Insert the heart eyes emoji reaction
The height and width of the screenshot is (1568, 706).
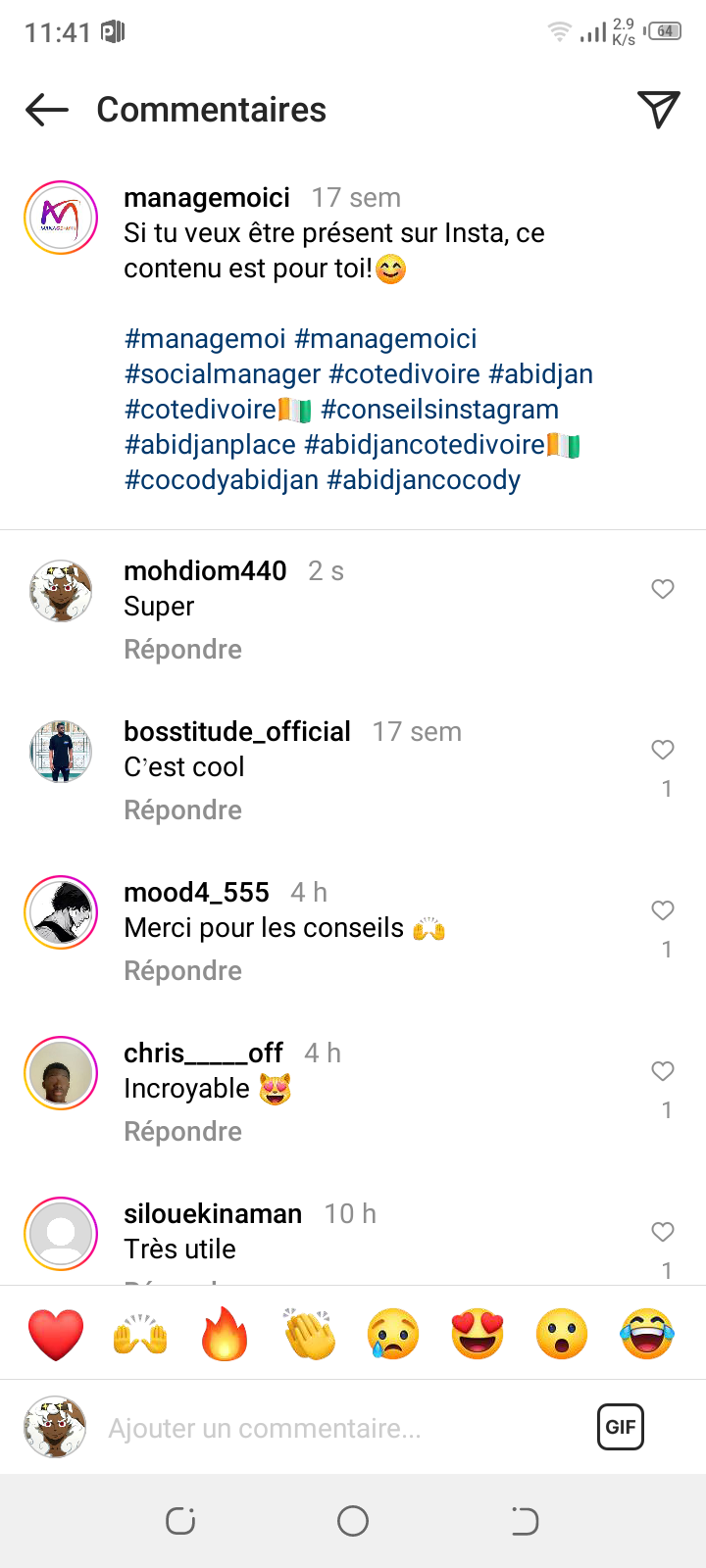(478, 1334)
